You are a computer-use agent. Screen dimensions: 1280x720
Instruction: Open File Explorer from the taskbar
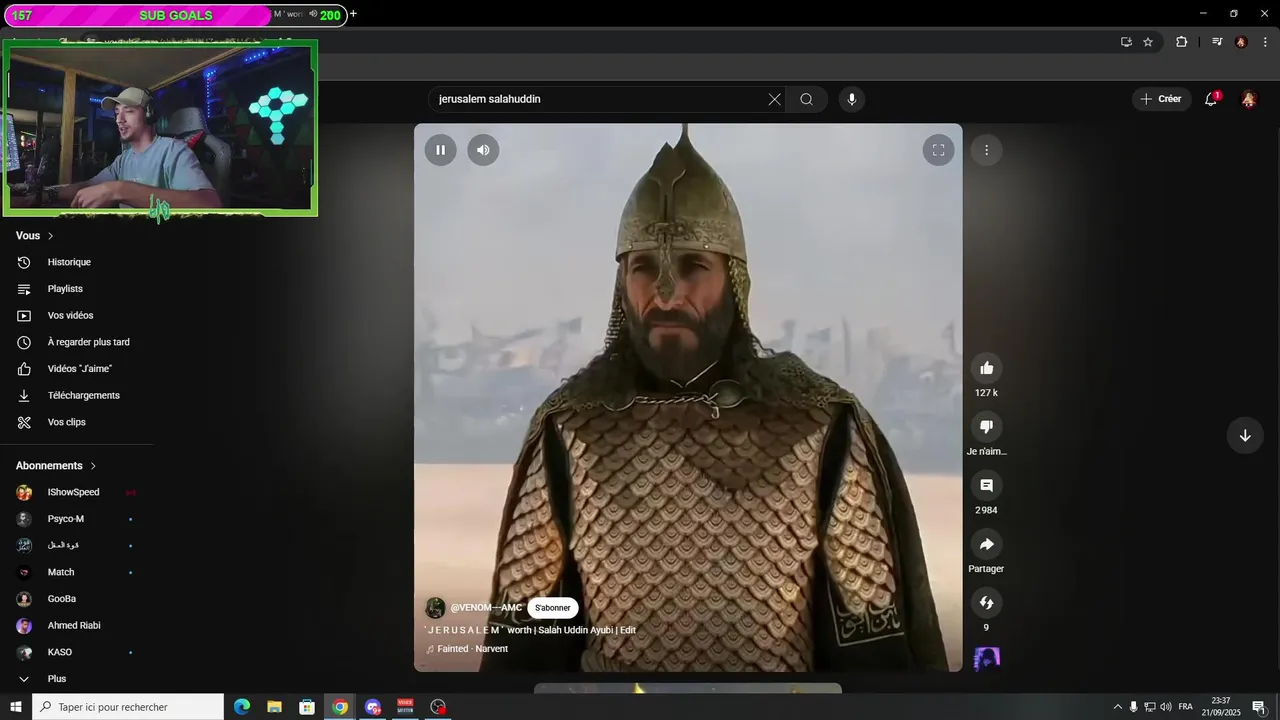[x=274, y=707]
